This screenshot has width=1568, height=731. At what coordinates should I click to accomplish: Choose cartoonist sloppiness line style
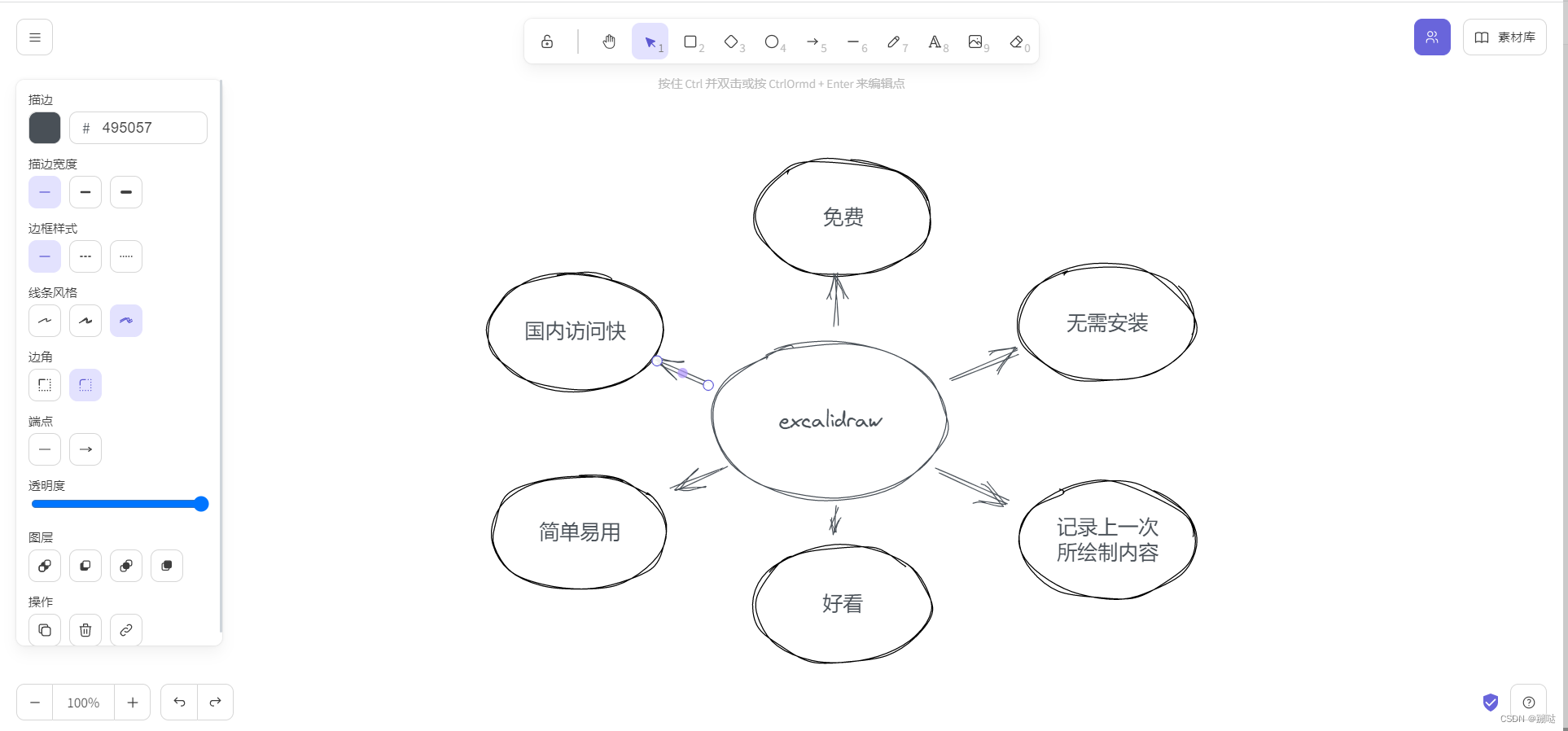126,321
